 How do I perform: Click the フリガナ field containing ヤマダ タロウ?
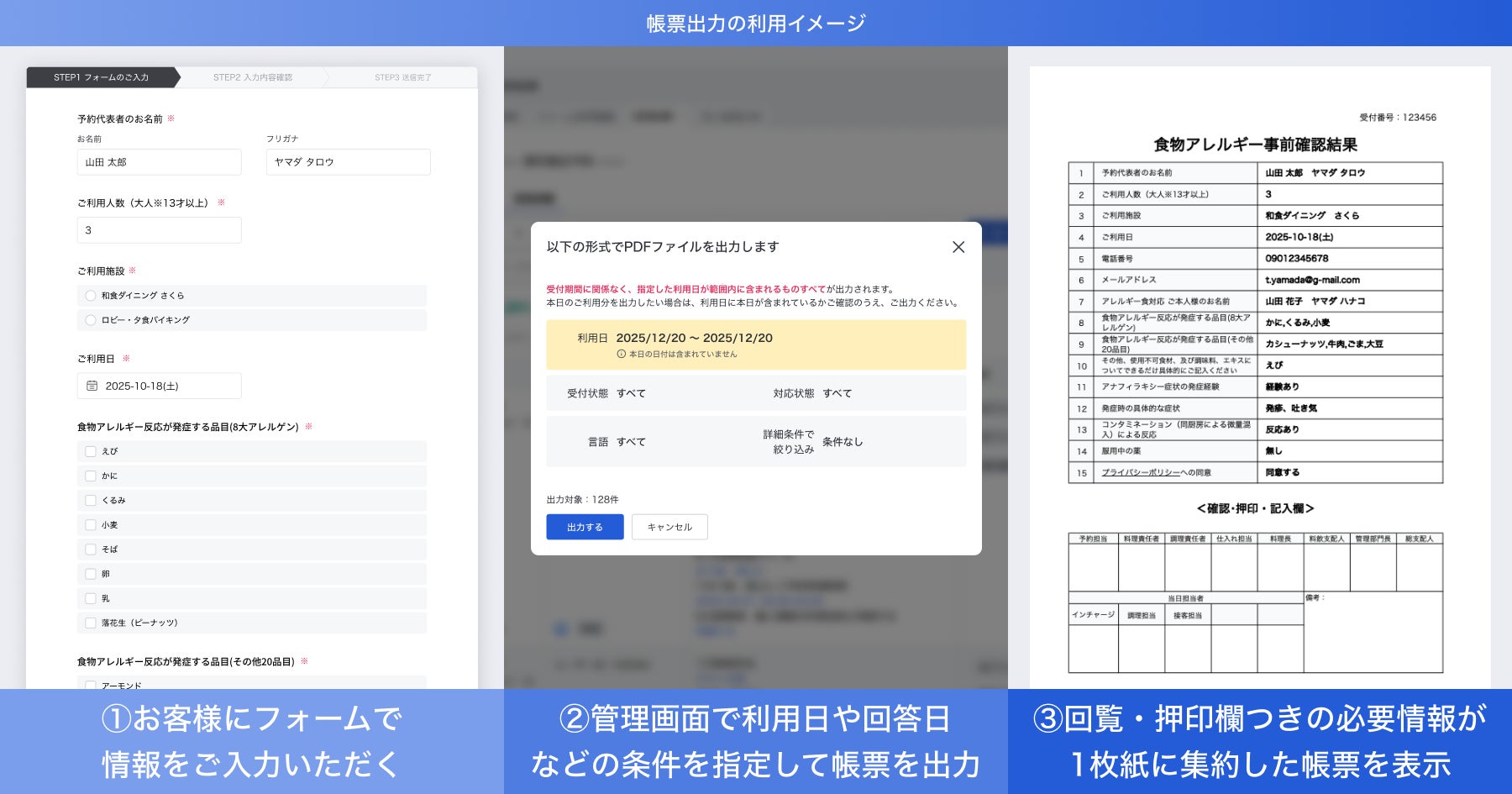click(x=349, y=162)
